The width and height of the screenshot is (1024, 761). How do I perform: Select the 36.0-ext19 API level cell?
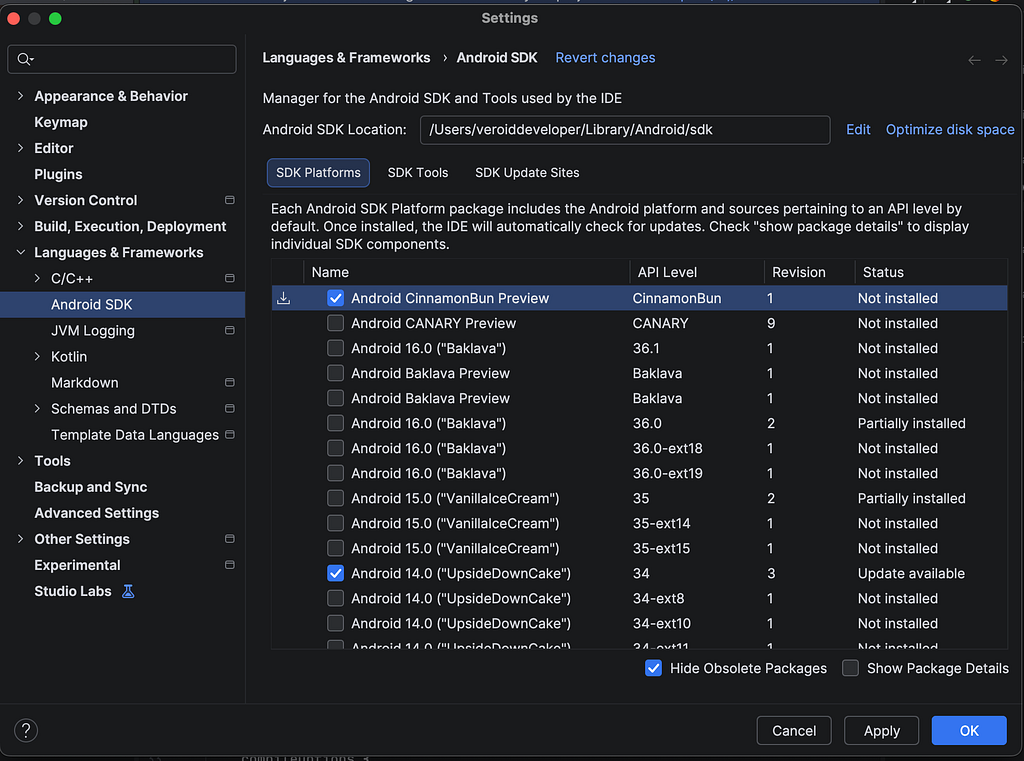667,474
